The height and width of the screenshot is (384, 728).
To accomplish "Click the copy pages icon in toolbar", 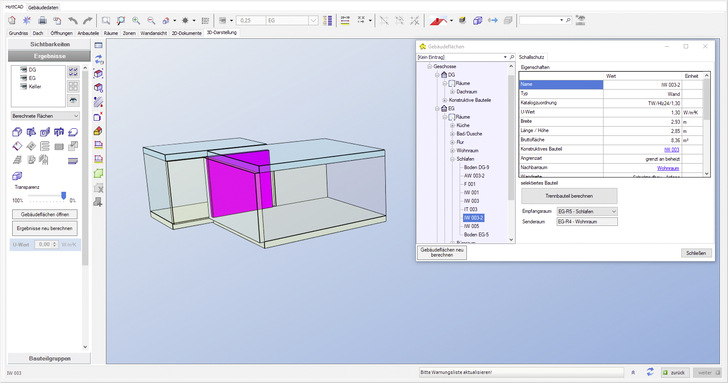I will 57,20.
